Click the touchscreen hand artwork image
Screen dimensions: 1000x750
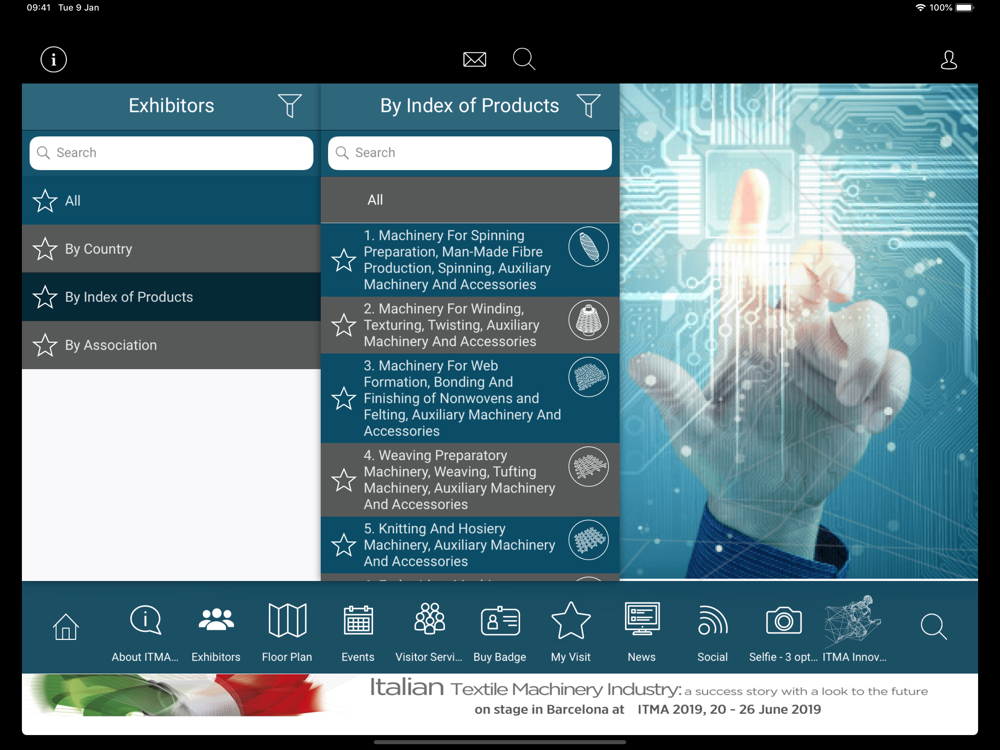798,332
